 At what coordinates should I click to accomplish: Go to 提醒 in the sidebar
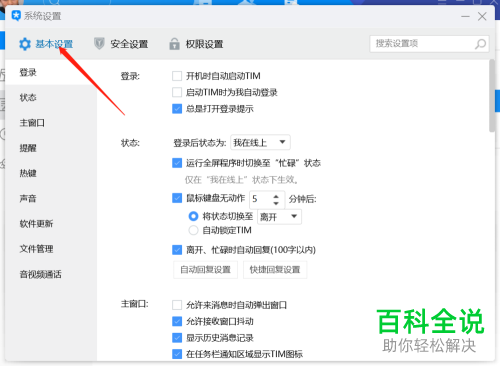point(51,148)
